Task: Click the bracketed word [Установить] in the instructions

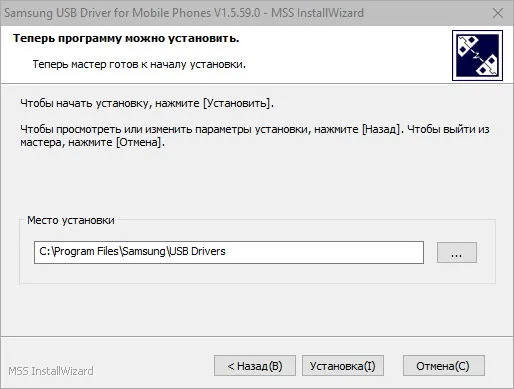Action: click(x=237, y=103)
